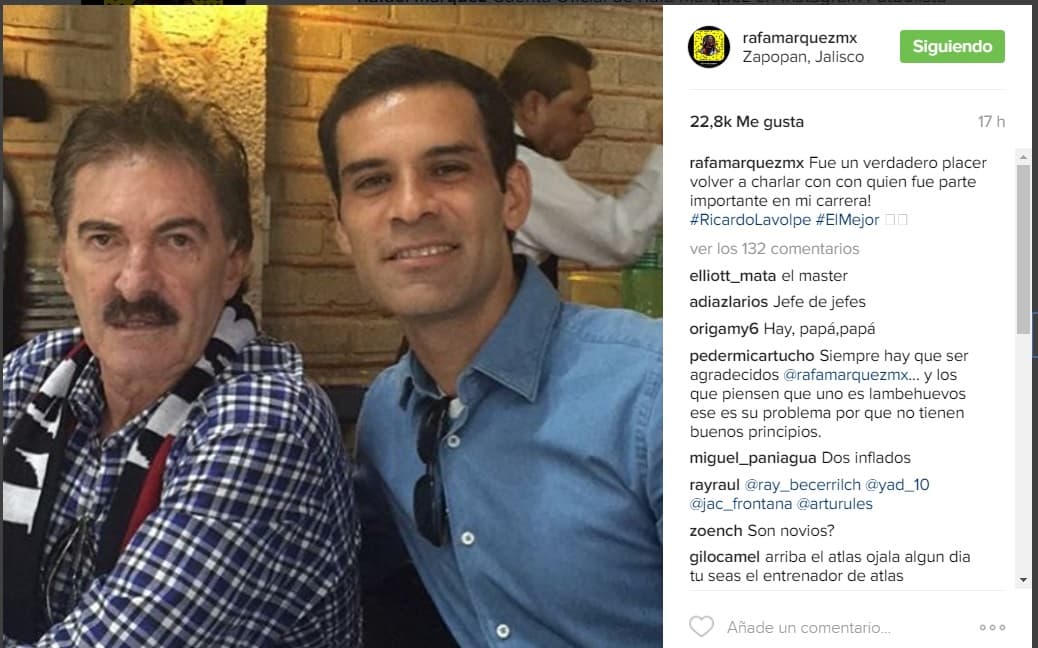1038x648 pixels.
Task: Open rafamarquezmx profile avatar
Action: click(x=708, y=47)
